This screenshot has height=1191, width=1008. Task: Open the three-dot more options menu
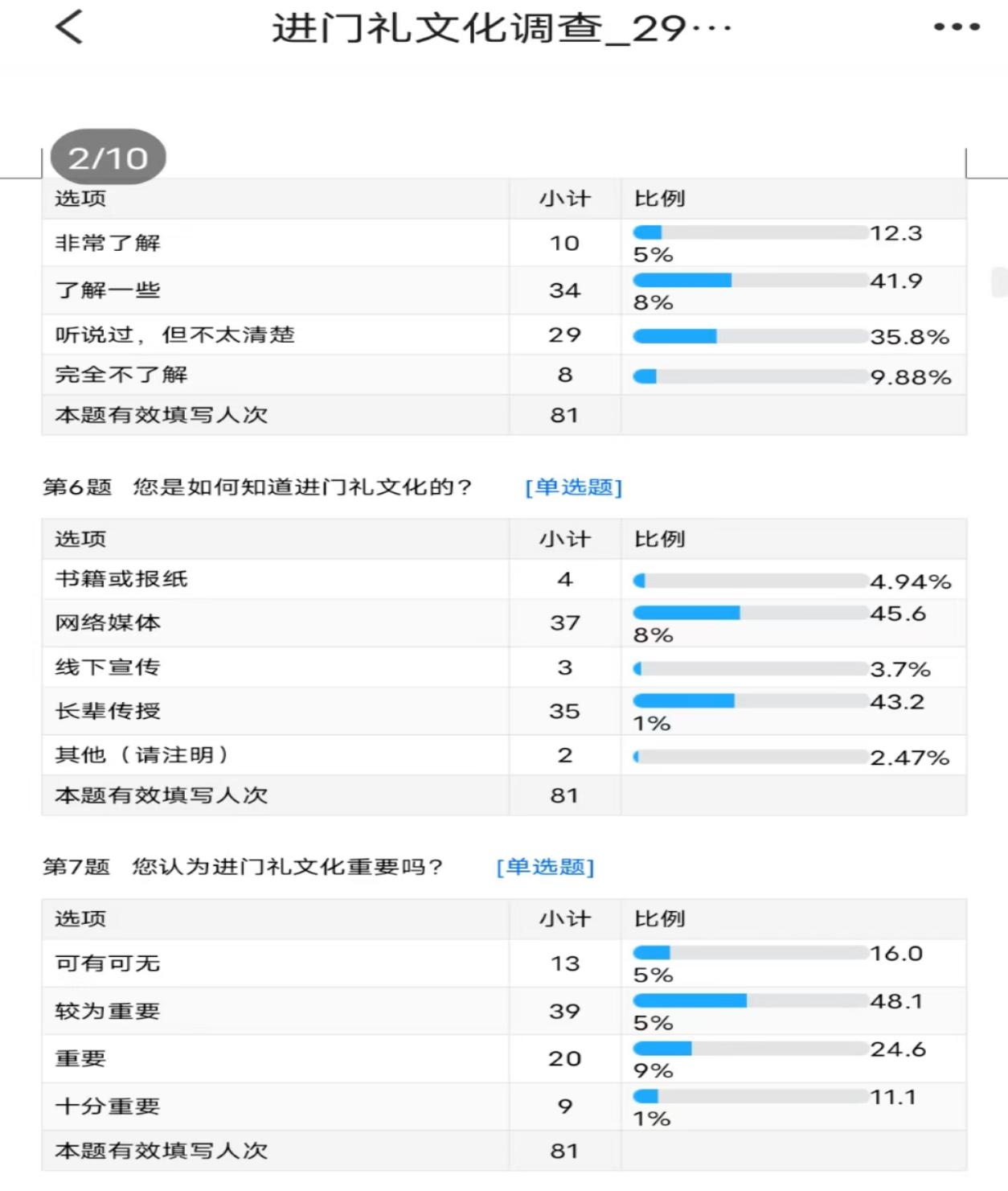957,27
